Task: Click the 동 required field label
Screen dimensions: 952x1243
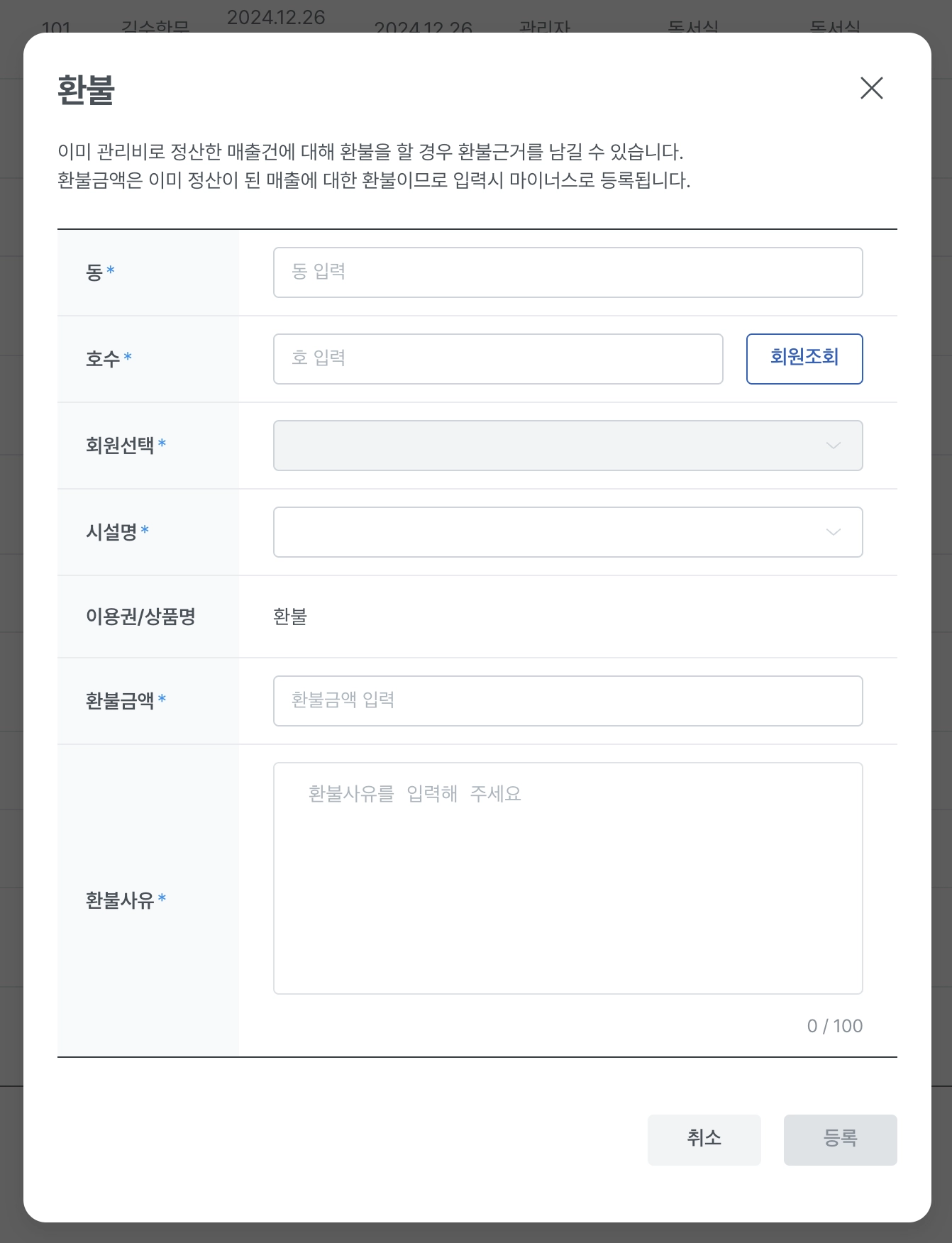Action: pos(95,272)
